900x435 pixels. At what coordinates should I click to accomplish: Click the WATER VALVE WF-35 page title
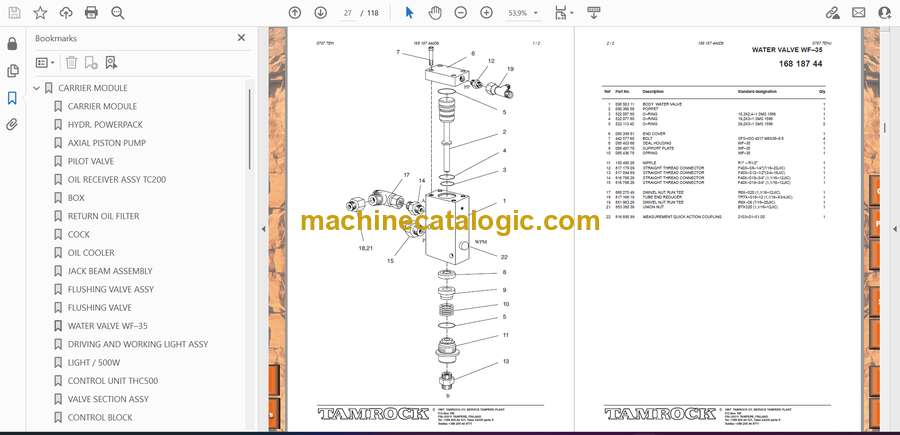point(786,50)
